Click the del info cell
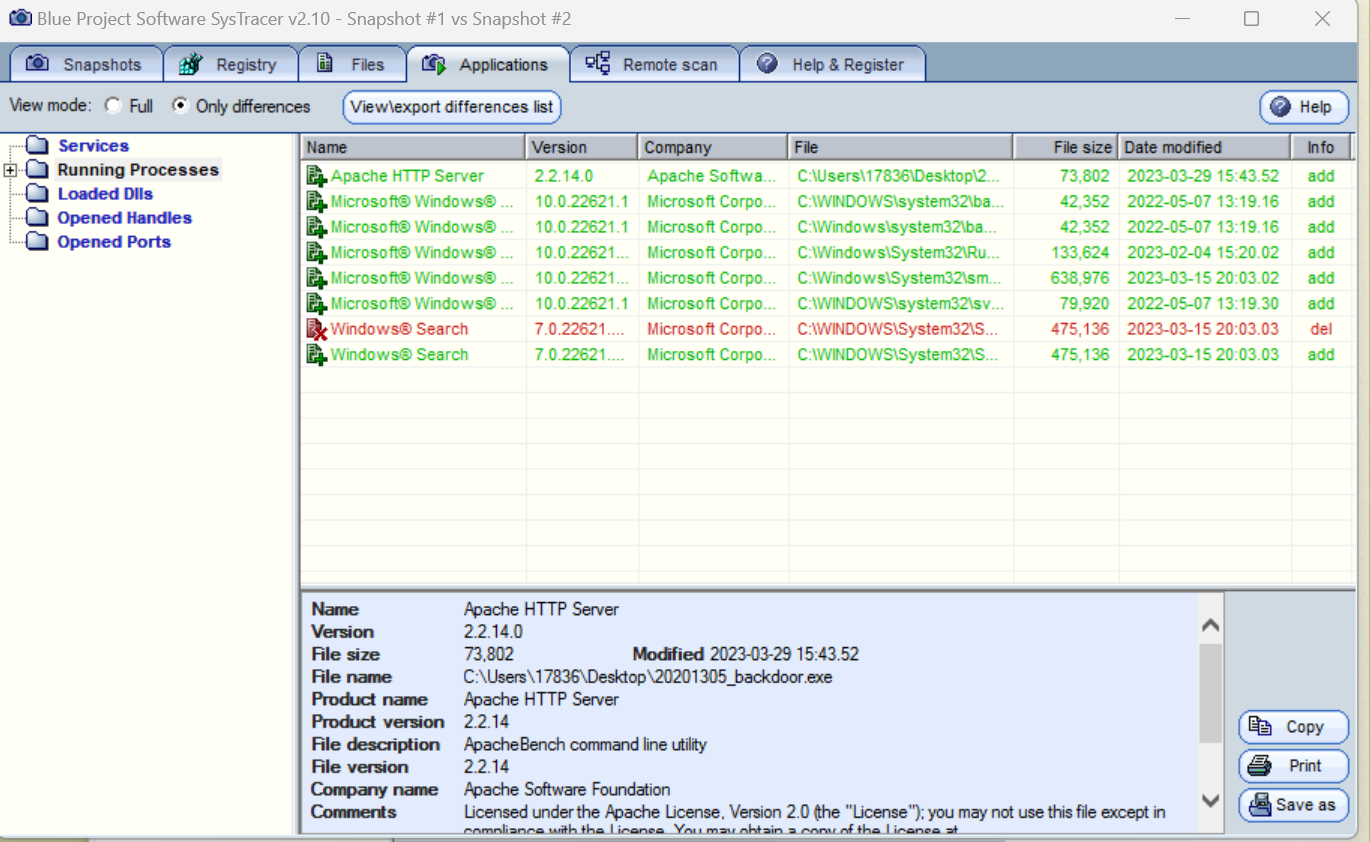The image size is (1370, 842). pos(1320,329)
